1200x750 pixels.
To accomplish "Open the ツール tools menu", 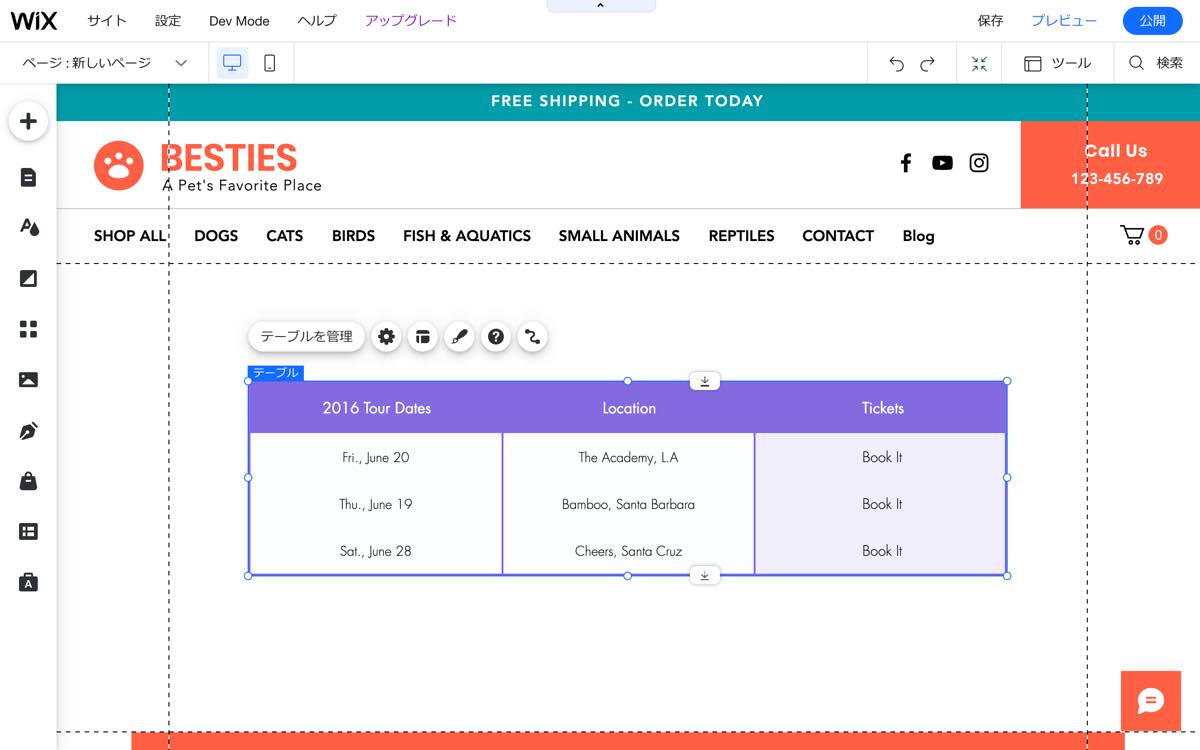I will coord(1057,63).
